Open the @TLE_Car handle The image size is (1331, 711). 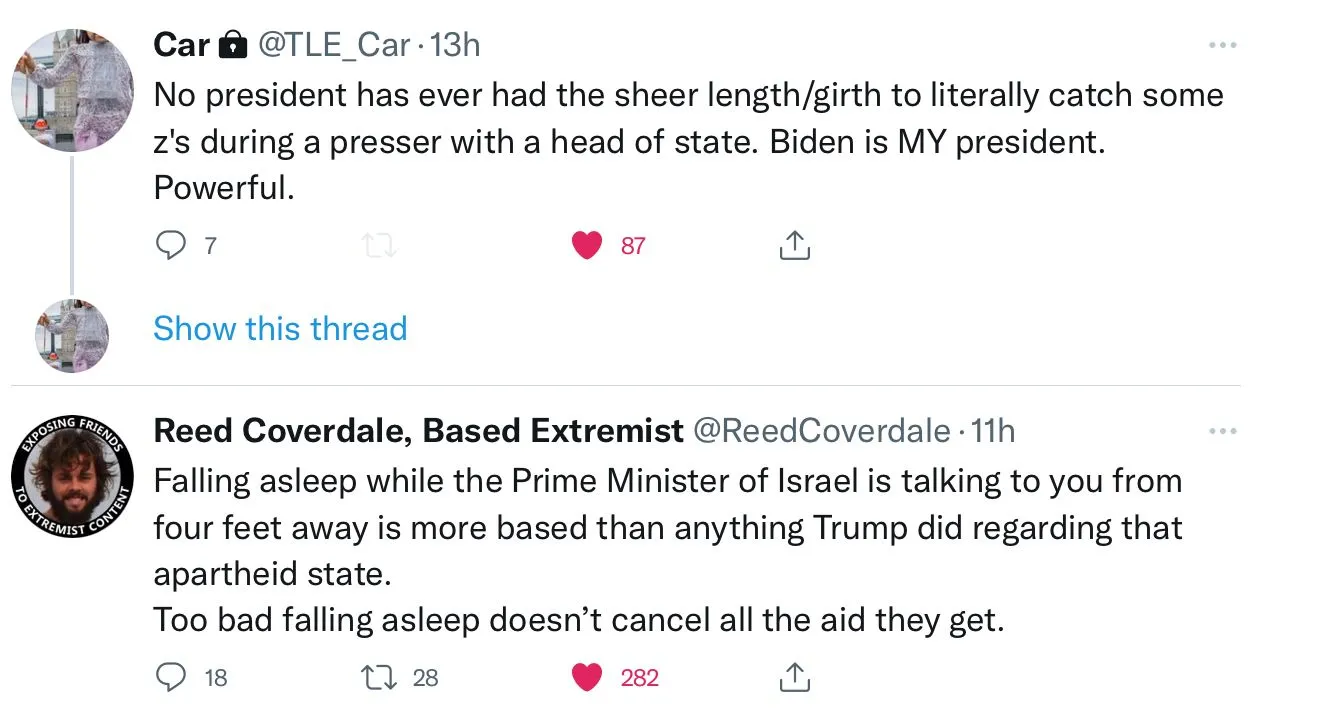tap(335, 45)
